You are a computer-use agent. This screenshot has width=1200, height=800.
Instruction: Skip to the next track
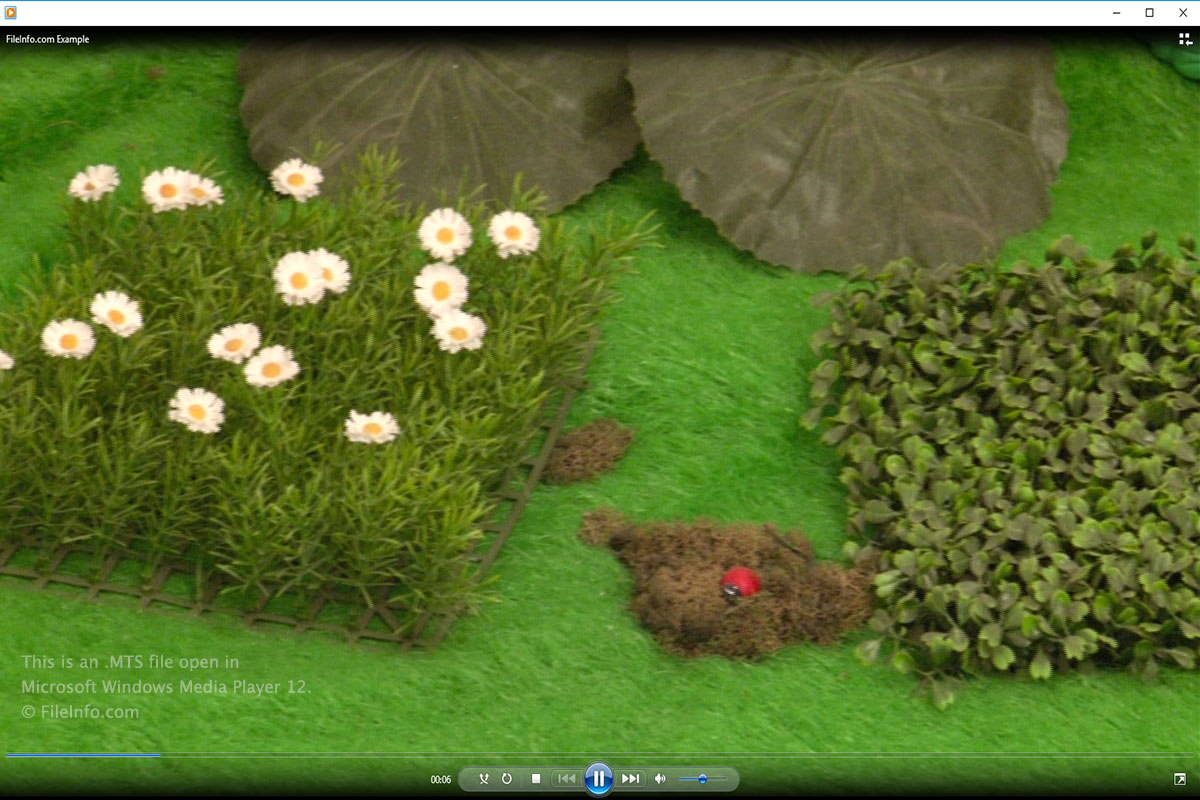(x=631, y=778)
